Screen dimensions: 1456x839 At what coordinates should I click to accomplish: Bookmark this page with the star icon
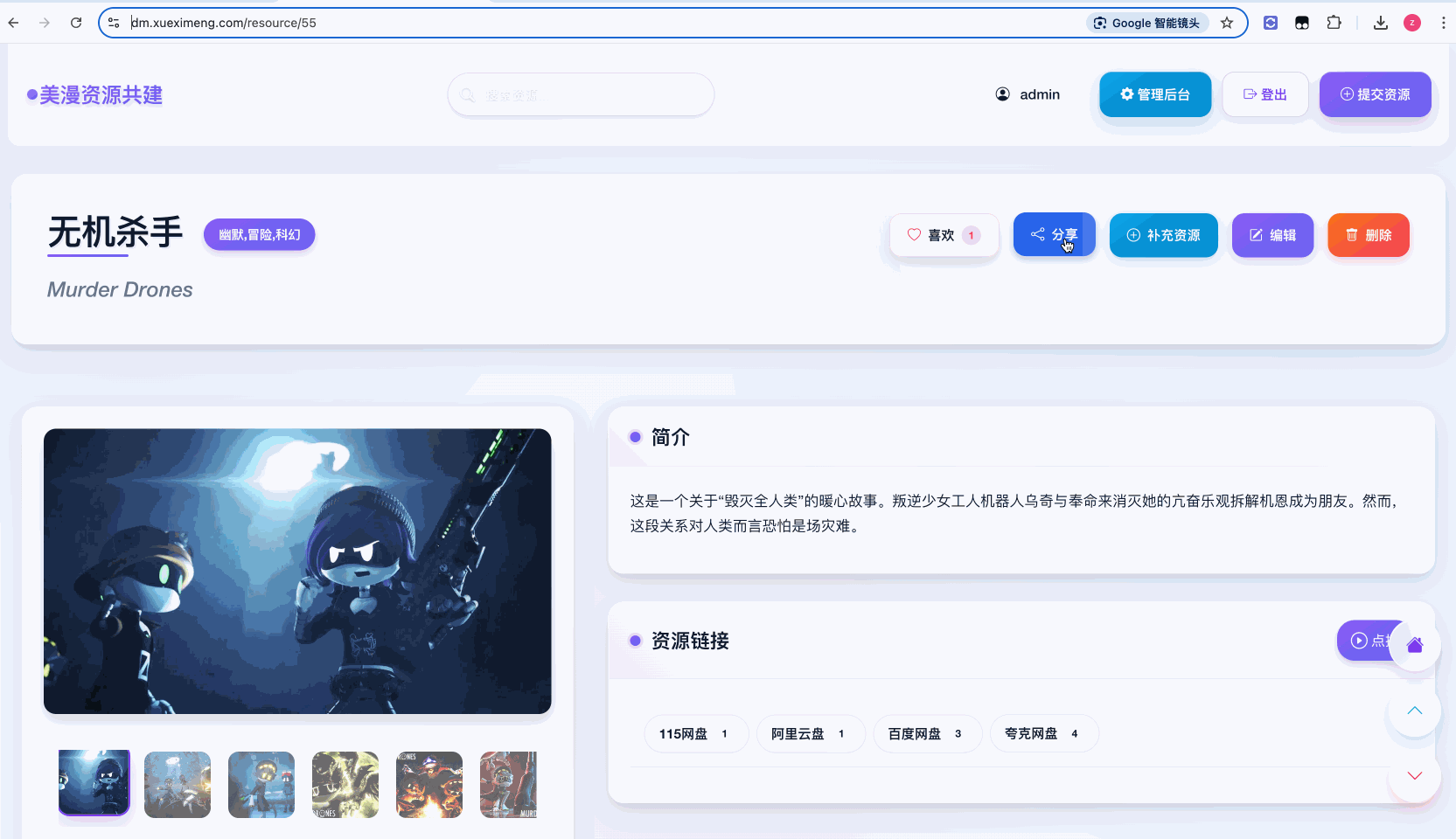[x=1227, y=23]
